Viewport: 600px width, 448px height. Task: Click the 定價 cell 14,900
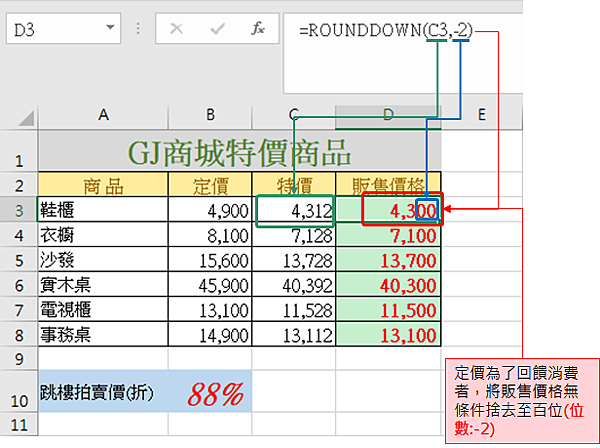pos(210,334)
